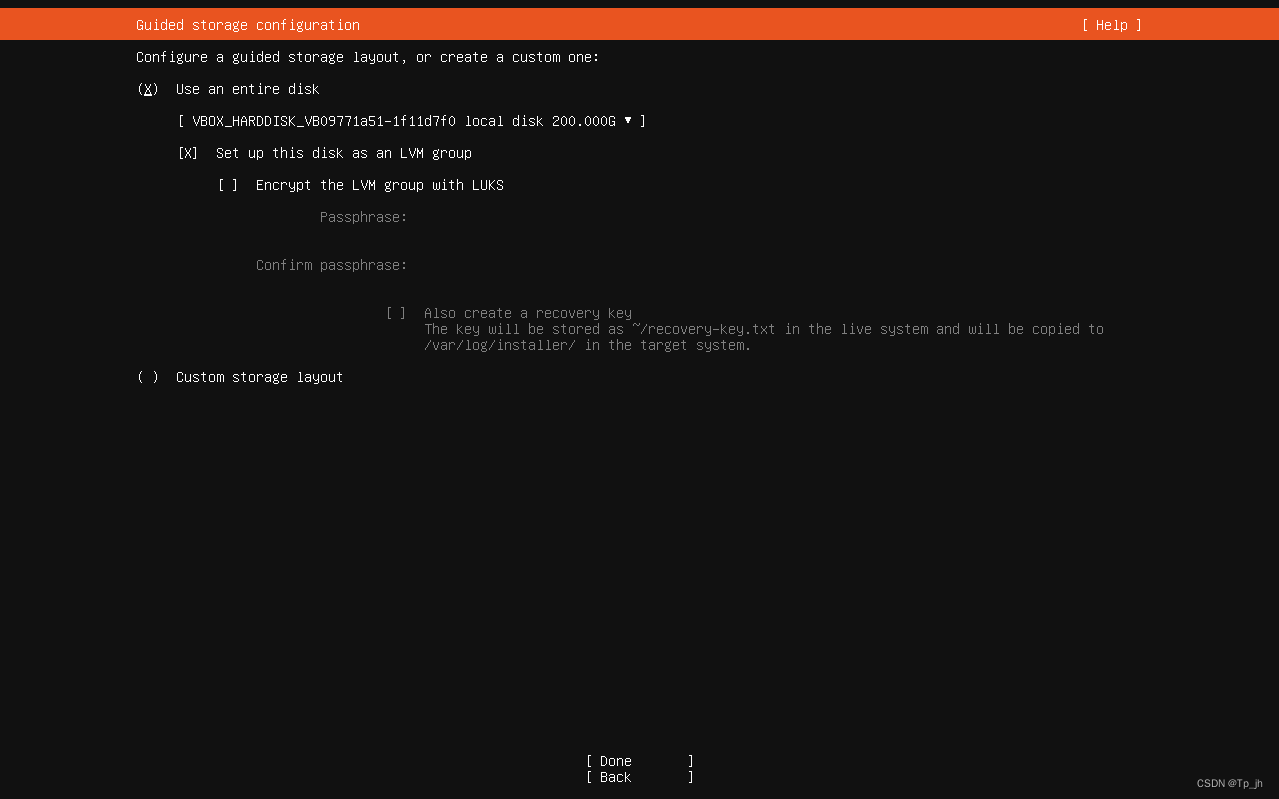Click the Done button
This screenshot has width=1279, height=799.
640,761
